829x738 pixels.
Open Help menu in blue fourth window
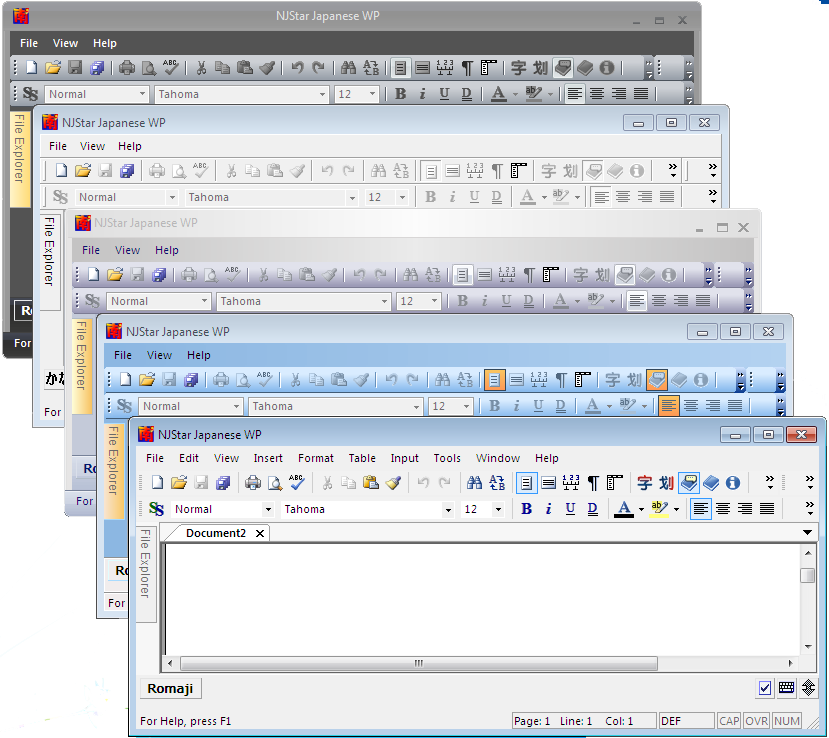tap(198, 355)
